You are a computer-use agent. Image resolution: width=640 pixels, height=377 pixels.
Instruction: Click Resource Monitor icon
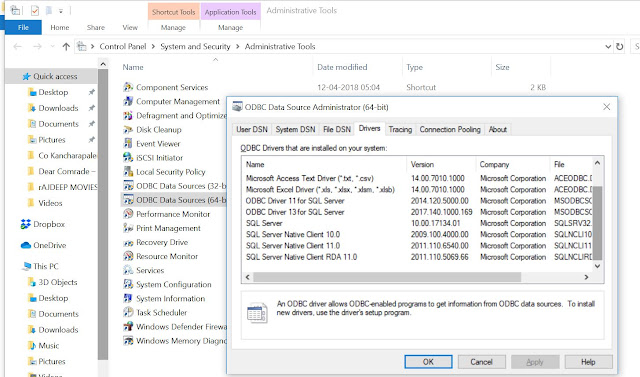(x=128, y=256)
